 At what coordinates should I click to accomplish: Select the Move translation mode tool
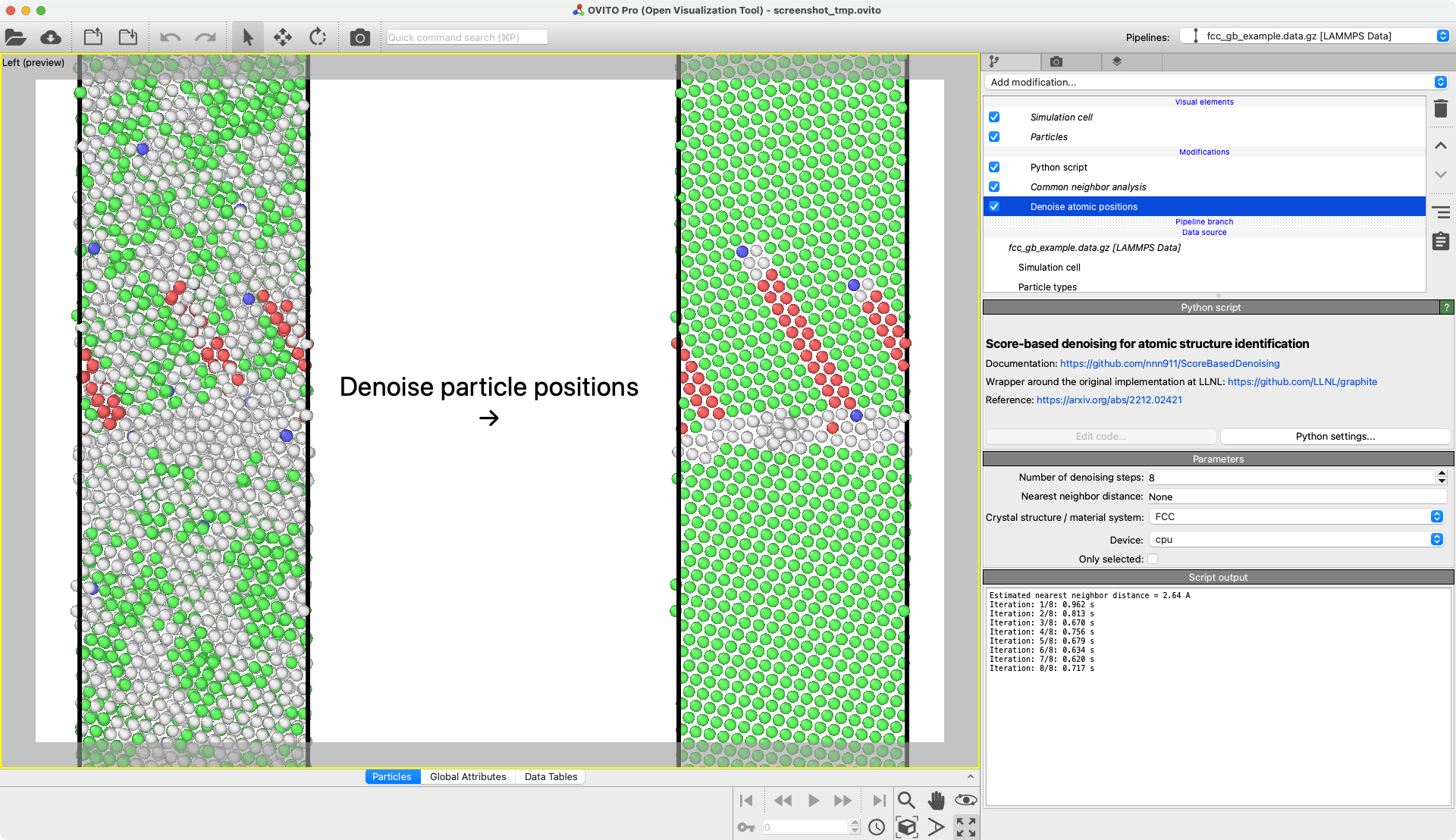(x=283, y=37)
